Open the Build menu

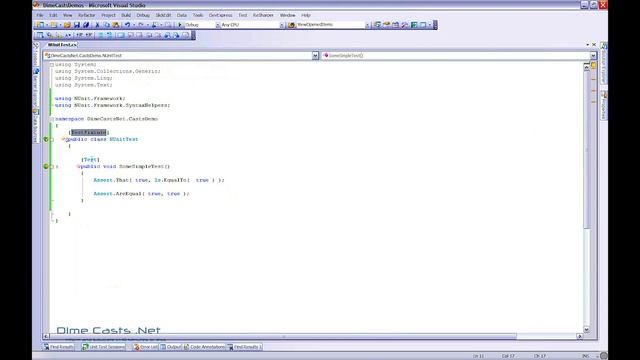[x=126, y=15]
